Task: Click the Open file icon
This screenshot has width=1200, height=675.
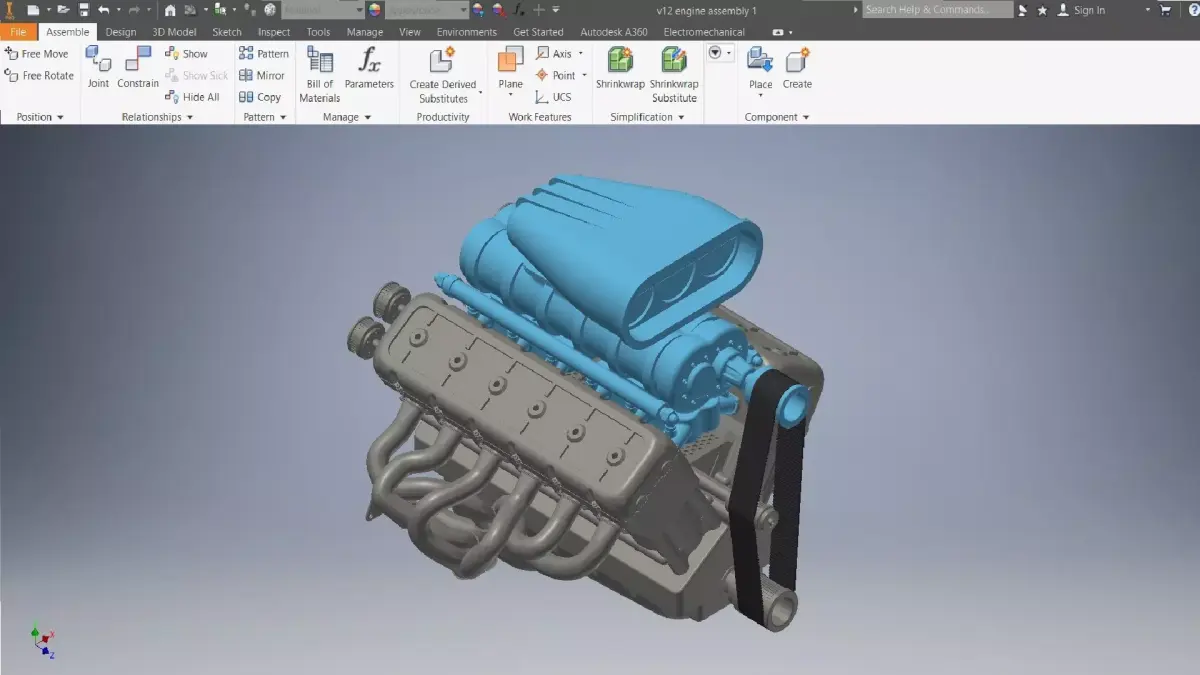Action: 64,10
